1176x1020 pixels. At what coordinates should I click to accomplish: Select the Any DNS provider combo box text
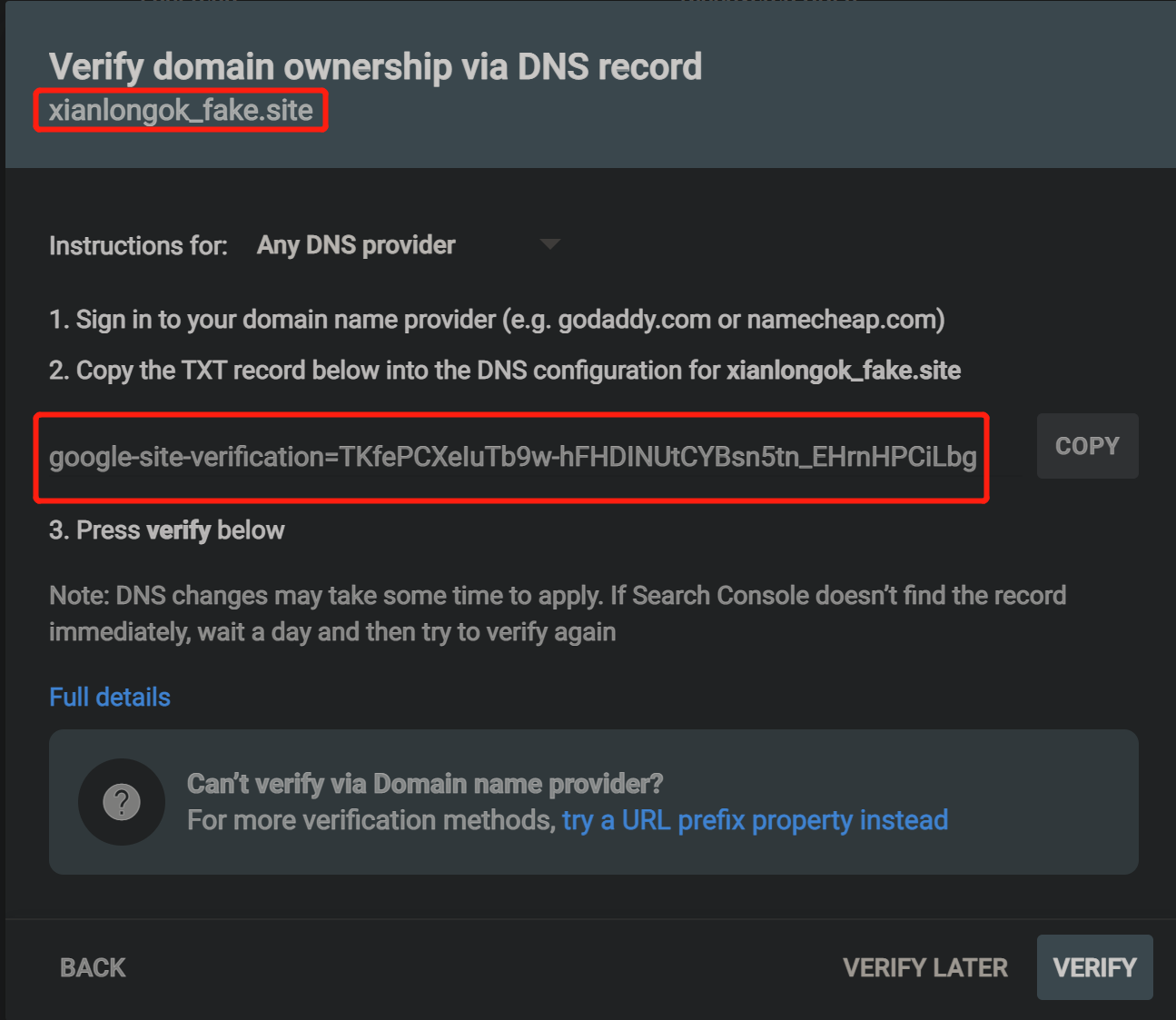pyautogui.click(x=356, y=245)
